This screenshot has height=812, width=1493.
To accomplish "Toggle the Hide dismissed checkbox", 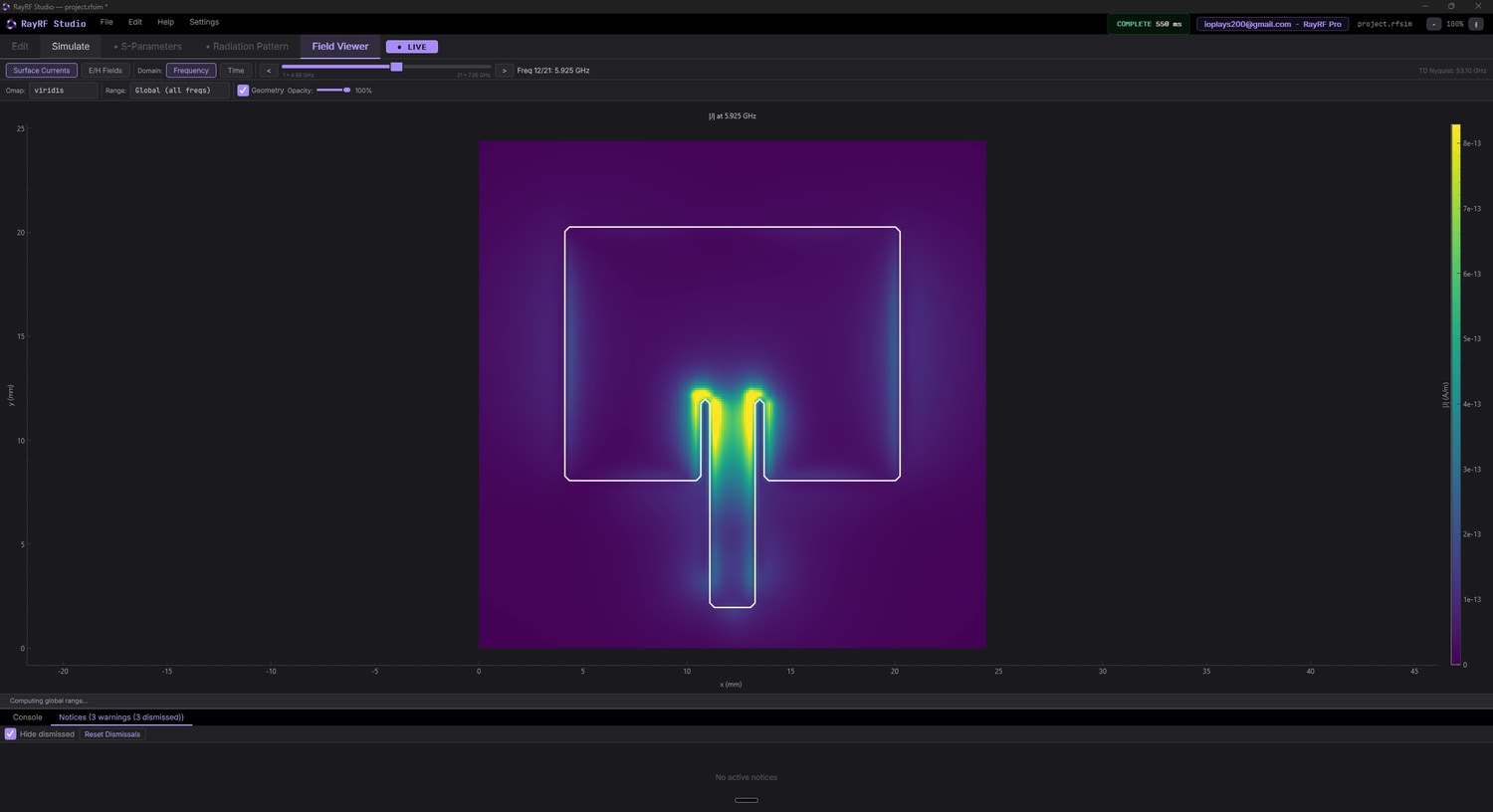I will pyautogui.click(x=11, y=734).
